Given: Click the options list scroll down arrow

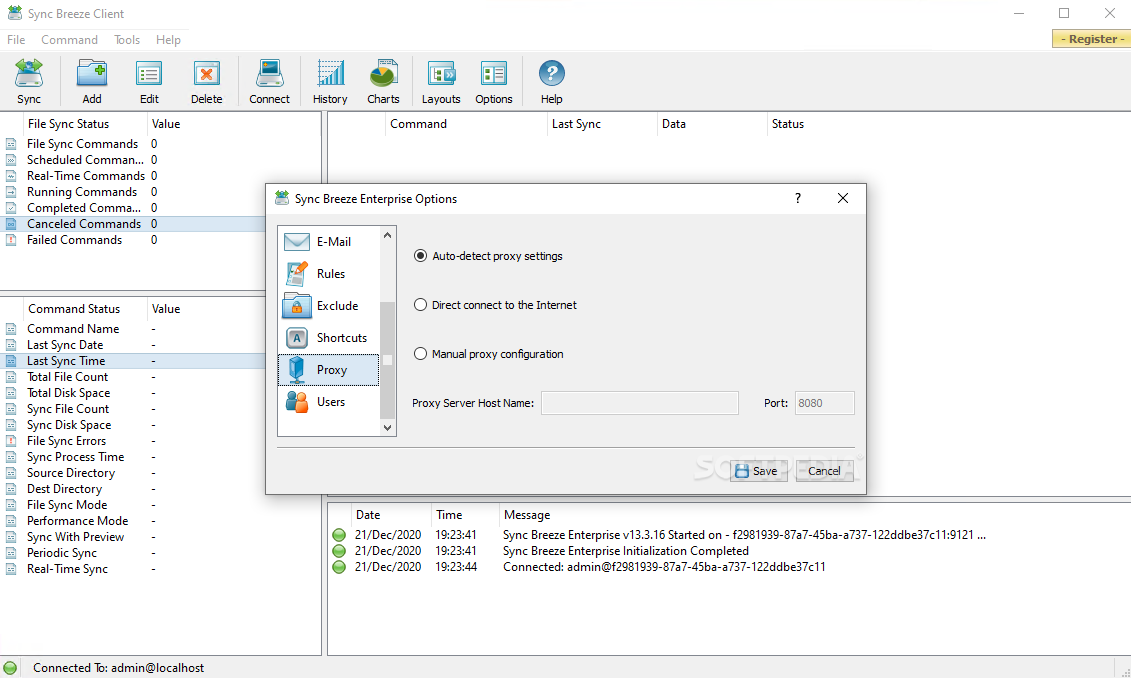Looking at the screenshot, I should point(387,428).
